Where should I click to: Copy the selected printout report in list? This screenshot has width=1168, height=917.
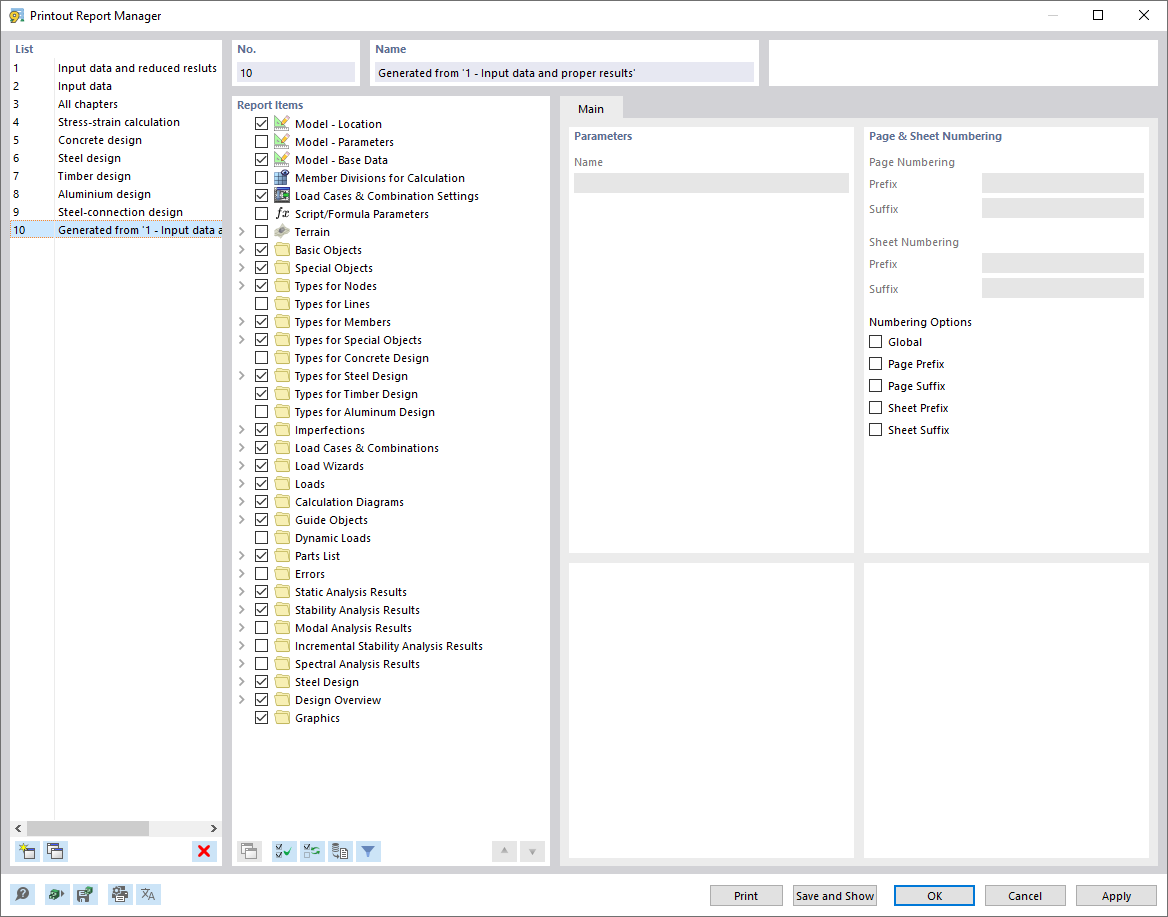pos(55,851)
